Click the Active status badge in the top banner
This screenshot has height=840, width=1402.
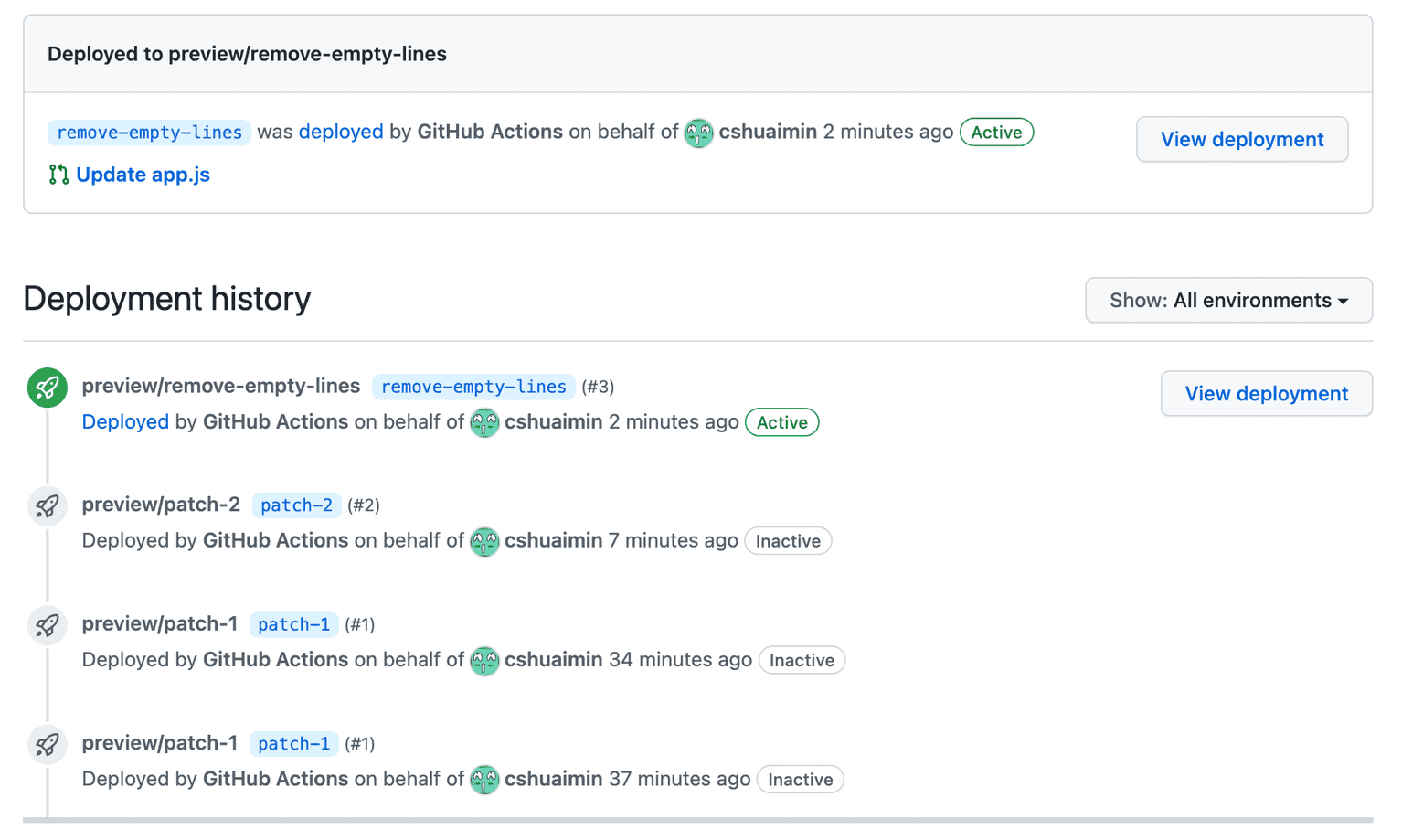(x=996, y=133)
